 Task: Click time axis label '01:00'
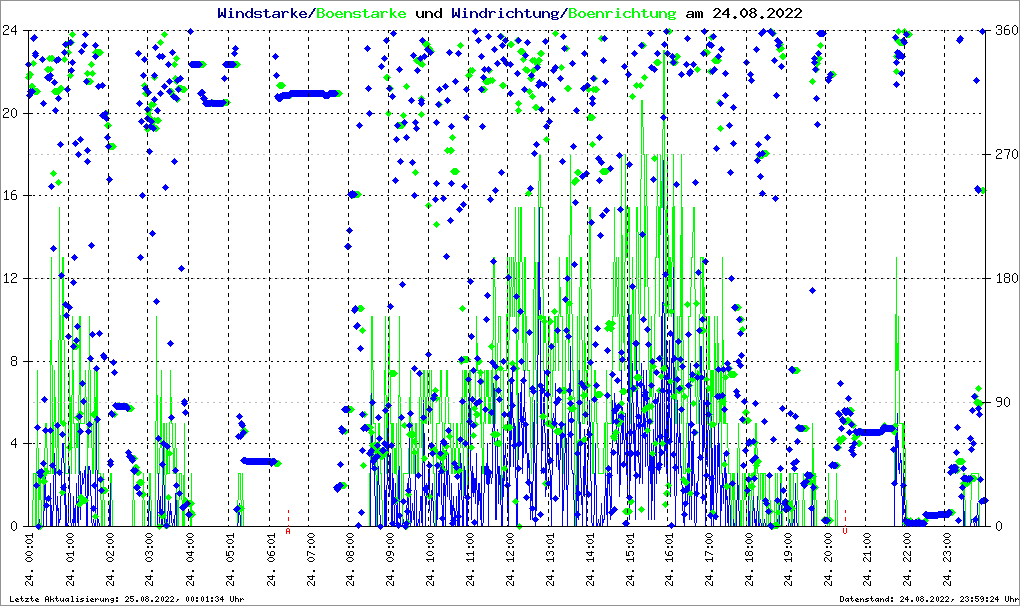pos(70,549)
